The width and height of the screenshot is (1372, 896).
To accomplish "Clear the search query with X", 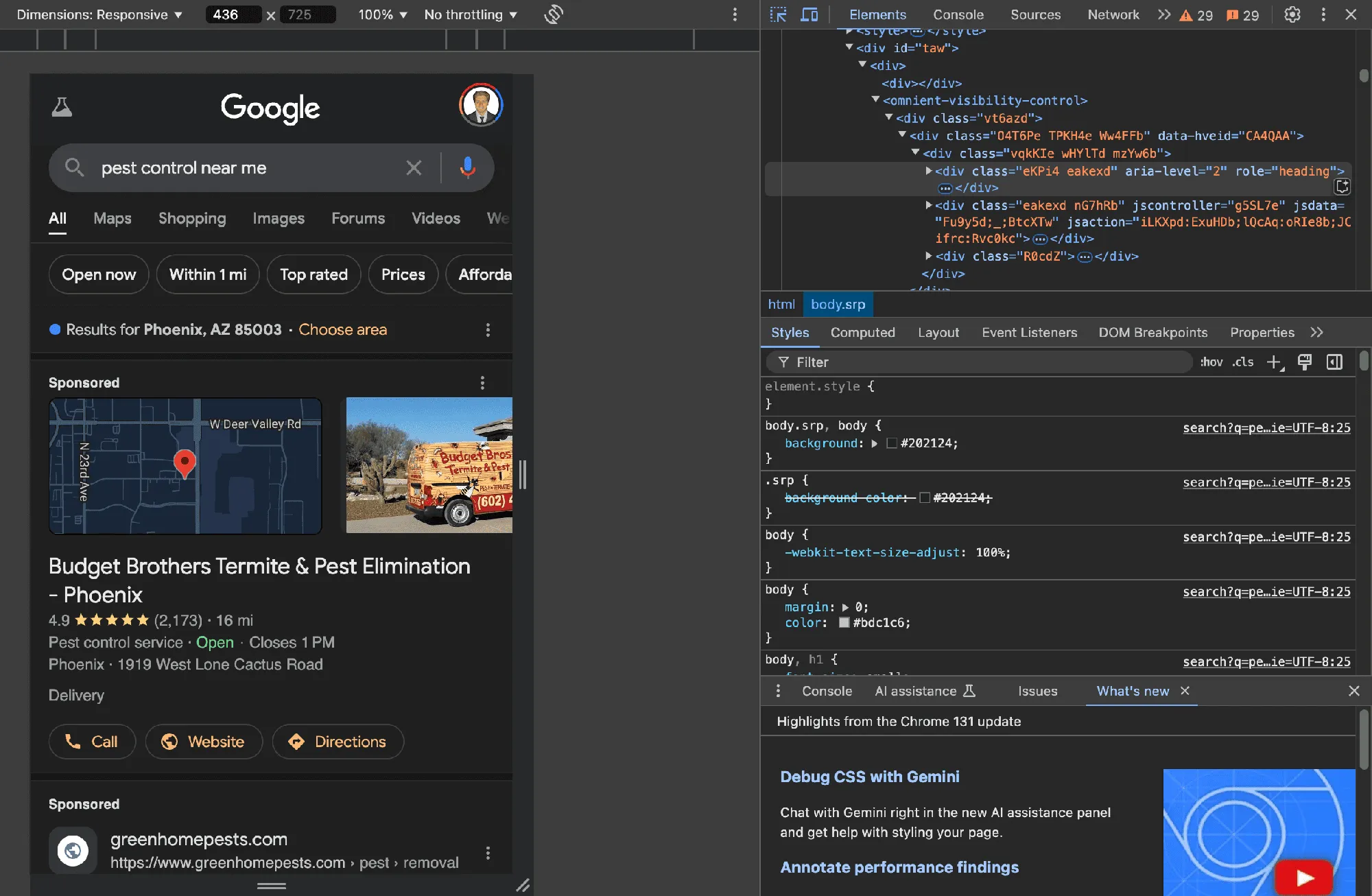I will pyautogui.click(x=414, y=167).
